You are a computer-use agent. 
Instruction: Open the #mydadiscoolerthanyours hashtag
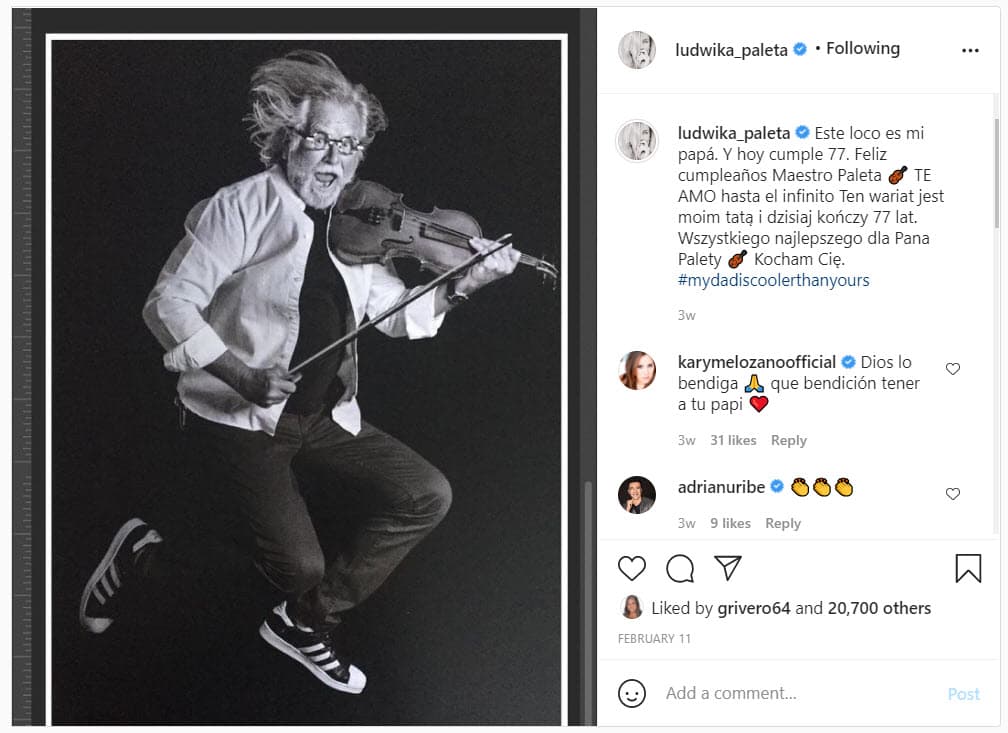[773, 280]
